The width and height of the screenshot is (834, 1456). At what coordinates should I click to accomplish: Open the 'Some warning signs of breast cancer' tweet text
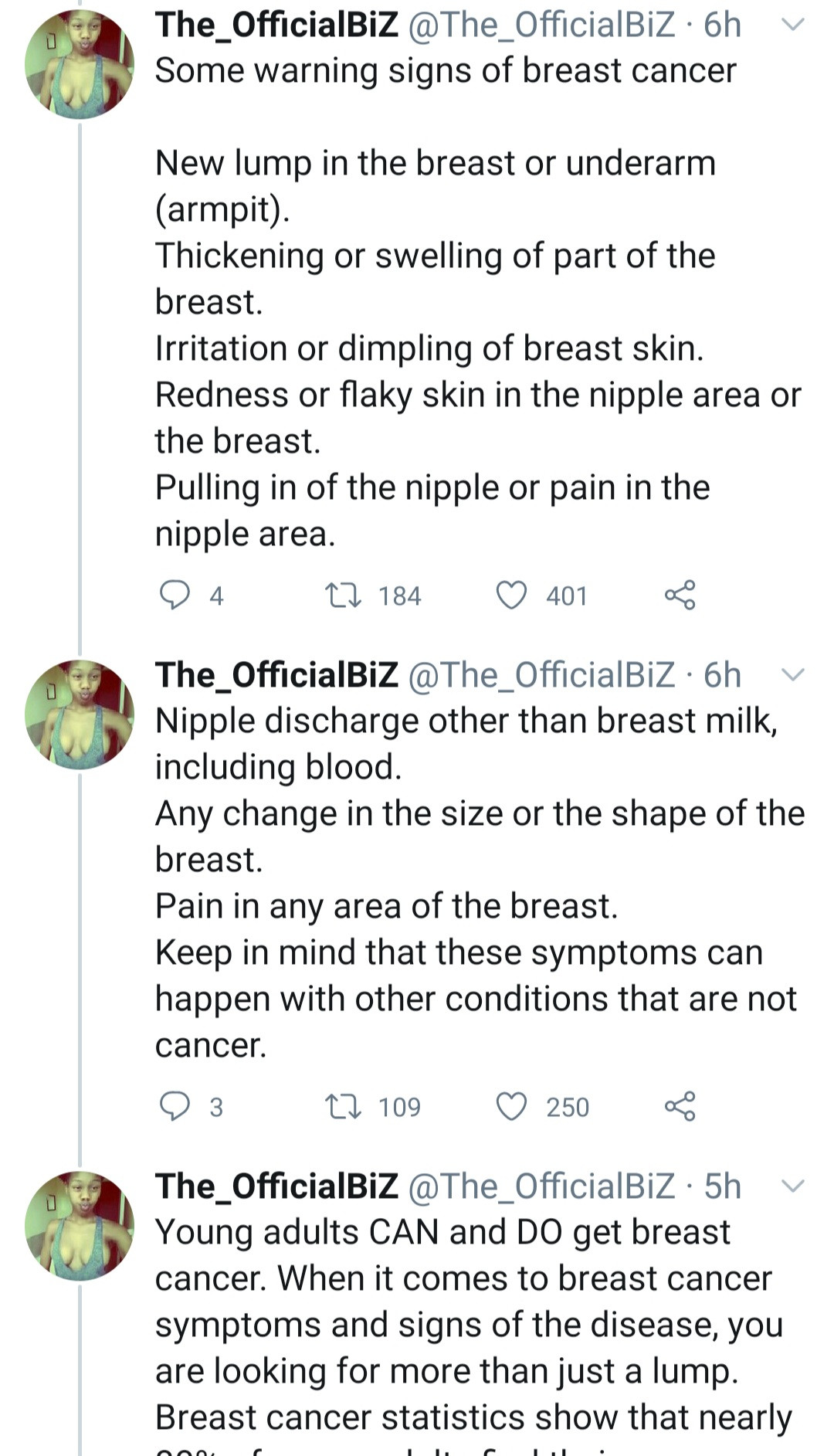(446, 71)
